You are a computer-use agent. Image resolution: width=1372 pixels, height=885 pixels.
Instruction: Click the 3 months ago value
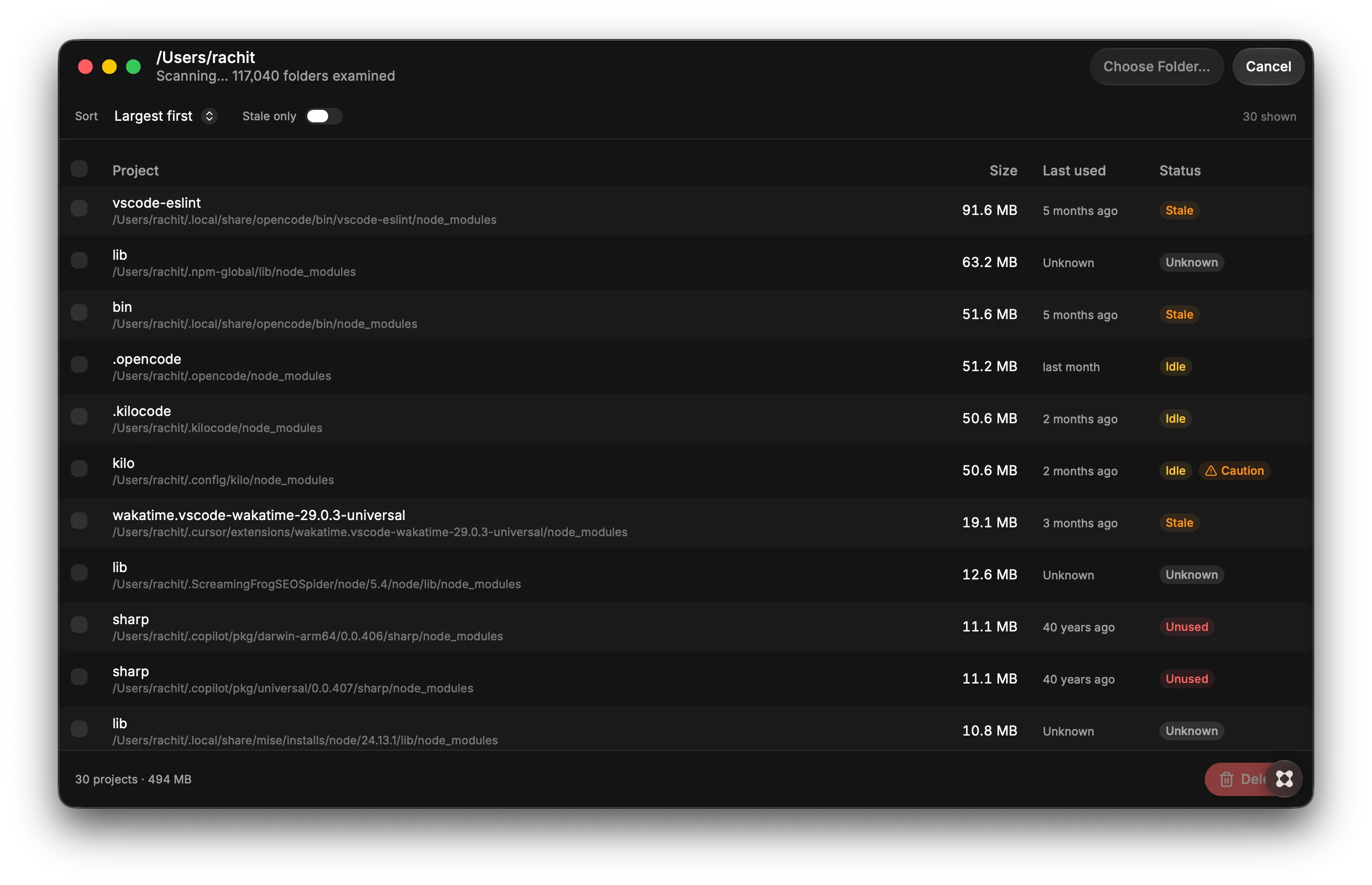[1080, 523]
